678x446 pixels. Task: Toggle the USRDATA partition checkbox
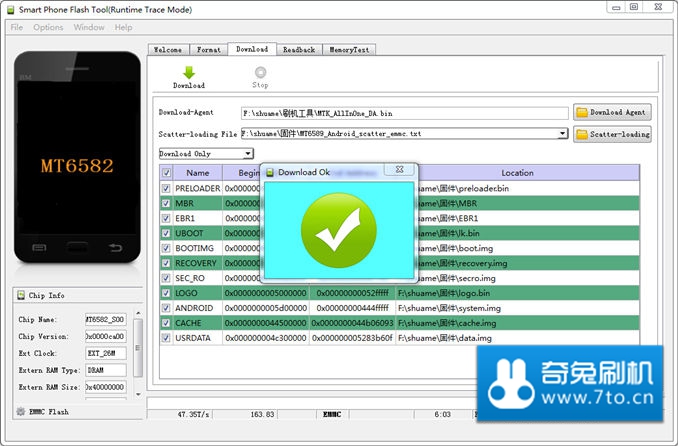[166, 338]
